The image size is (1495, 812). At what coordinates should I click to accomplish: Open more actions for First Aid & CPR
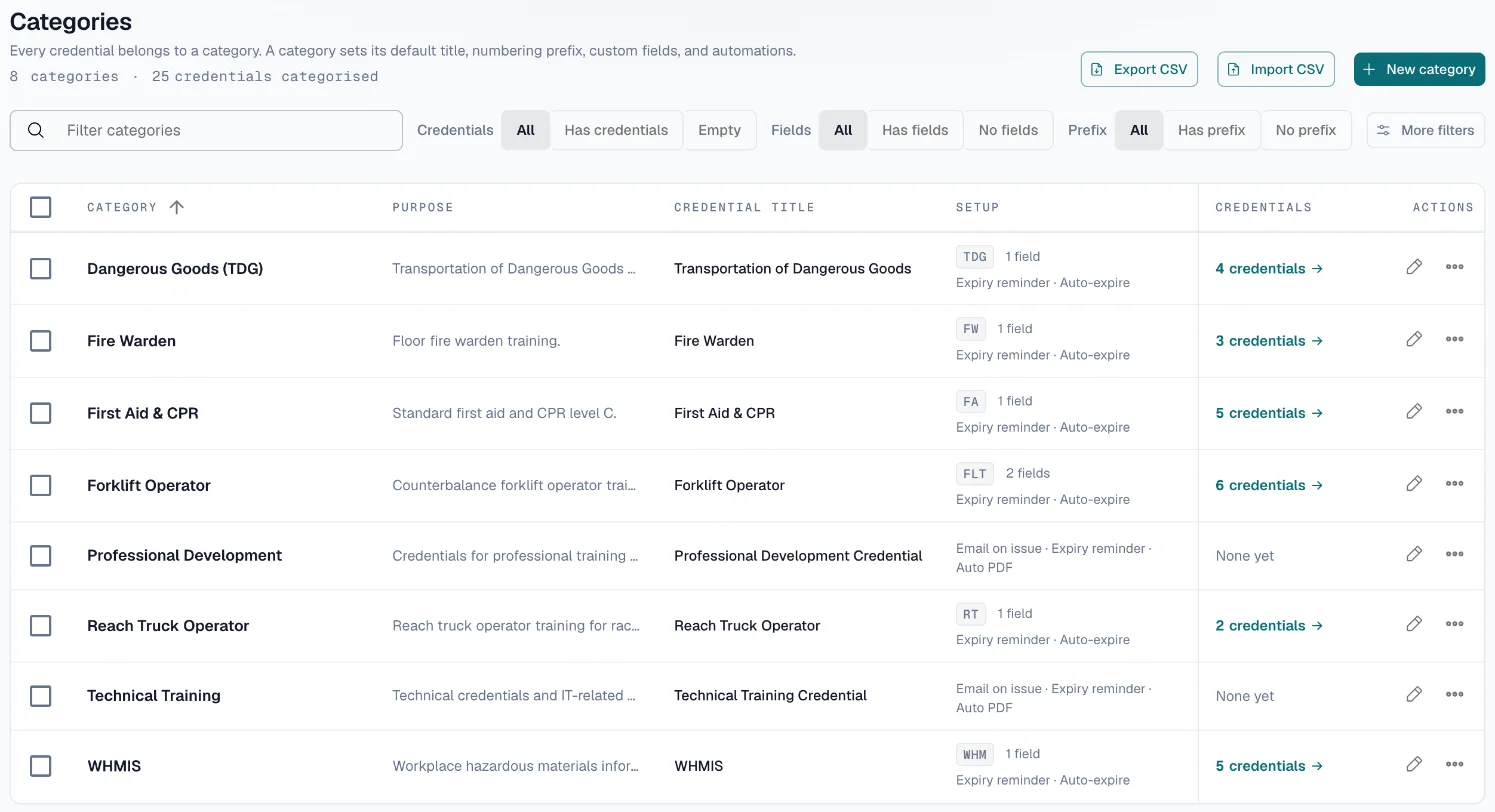(1455, 411)
